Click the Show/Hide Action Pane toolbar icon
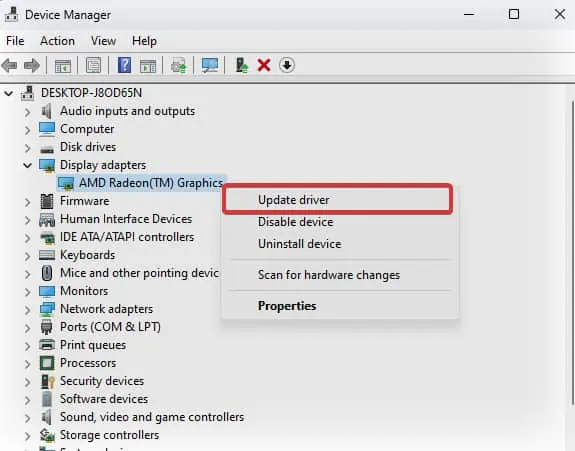The width and height of the screenshot is (575, 451). click(148, 66)
